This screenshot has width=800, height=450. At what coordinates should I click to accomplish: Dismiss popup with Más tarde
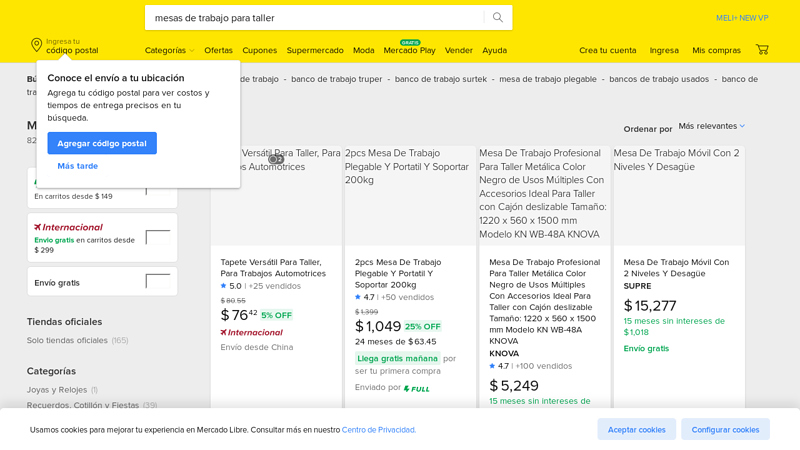click(x=78, y=166)
